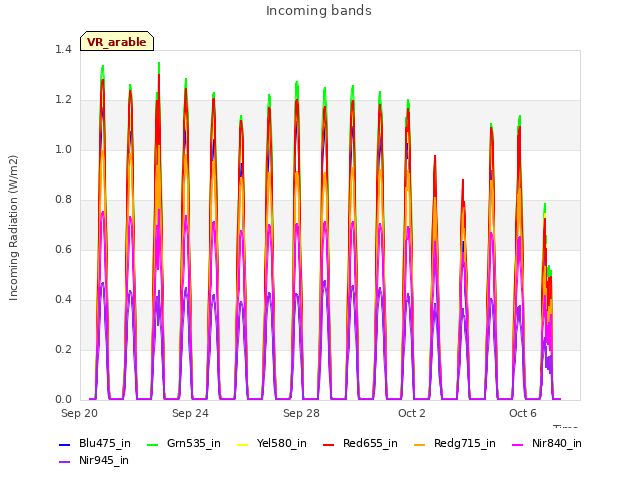640x480 pixels.
Task: Toggle the Yel580_in legend entry
Action: coord(272,443)
